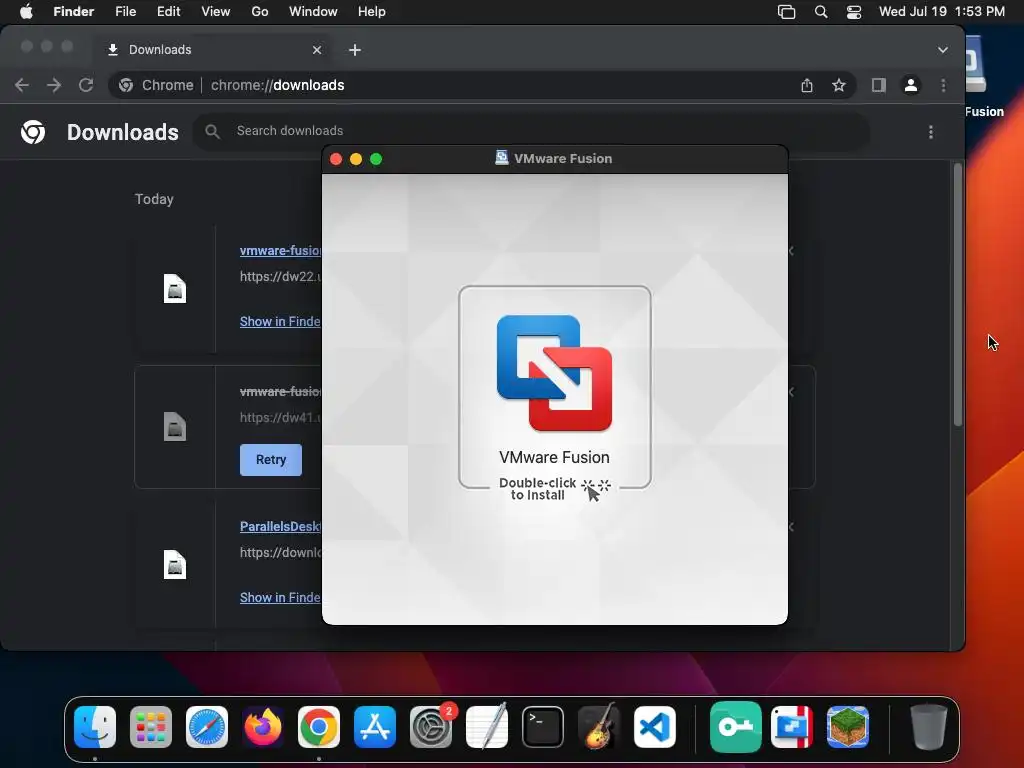Open Firefox from the Dock
The image size is (1024, 768).
[263, 727]
